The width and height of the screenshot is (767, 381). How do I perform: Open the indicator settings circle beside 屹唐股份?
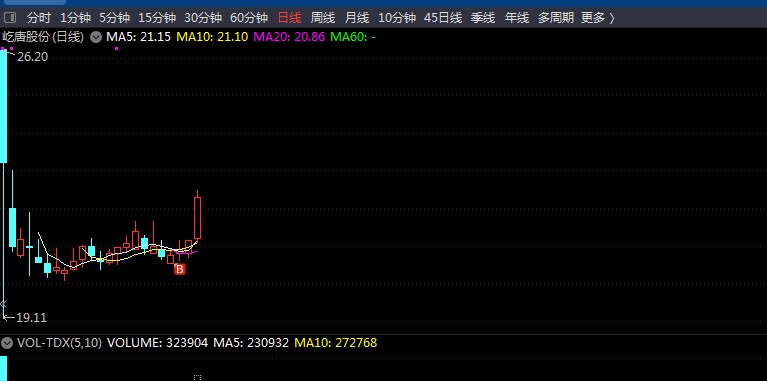[x=96, y=37]
